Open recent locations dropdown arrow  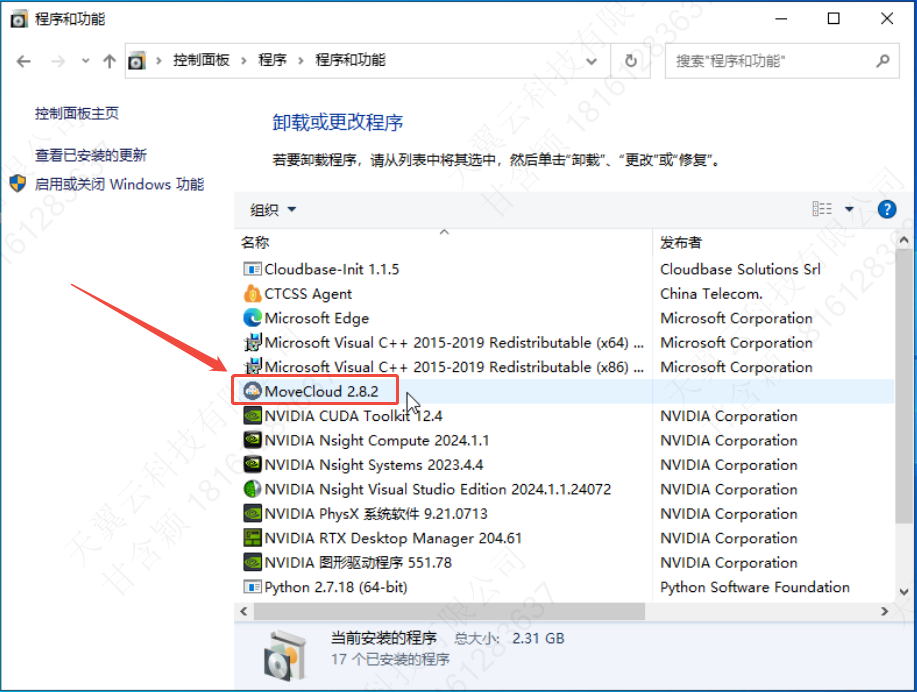(85, 61)
